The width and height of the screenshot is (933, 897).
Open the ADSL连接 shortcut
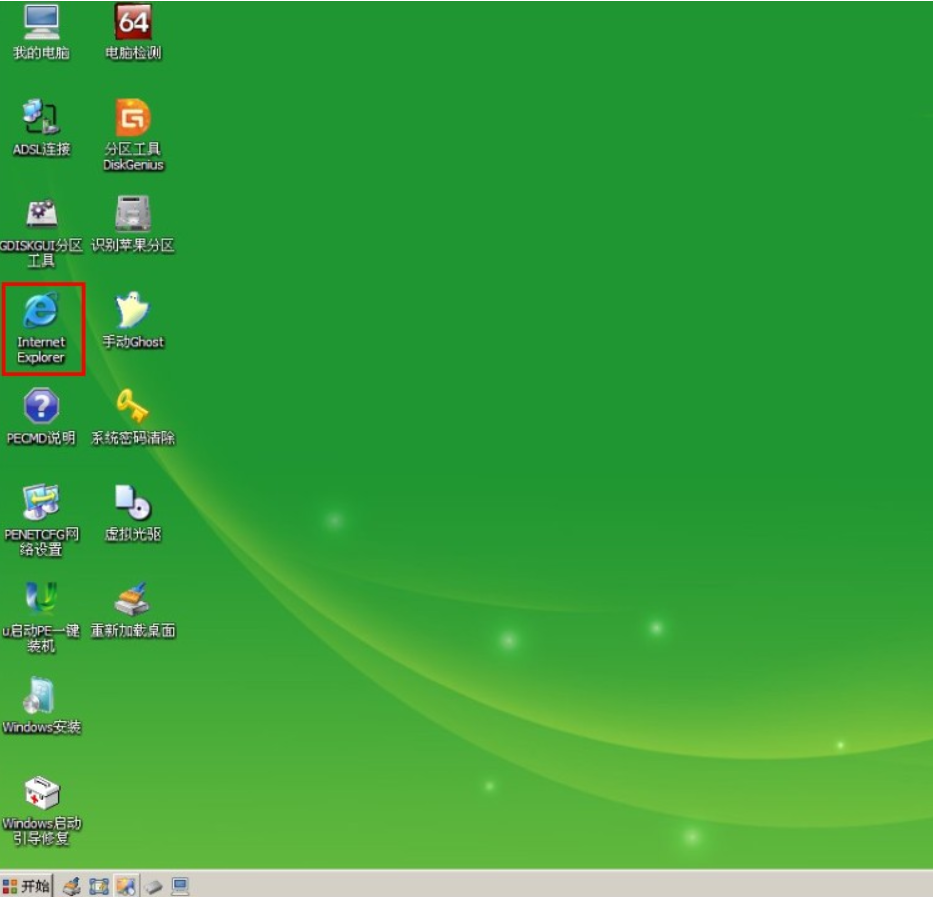coord(41,118)
